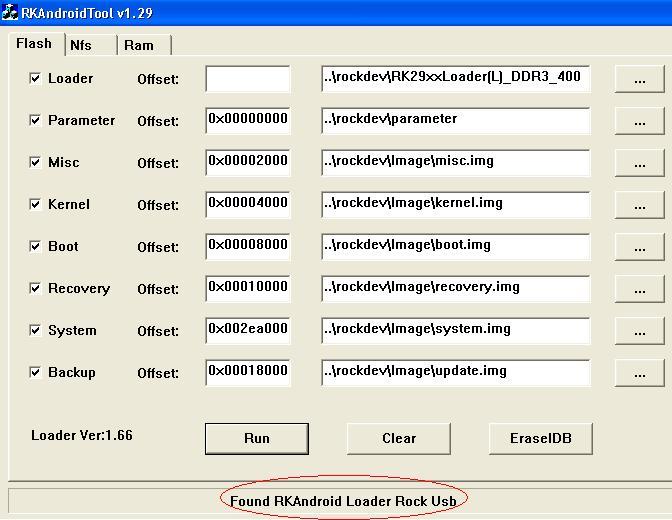Click the Recovery offset field 0x00010000
The image size is (672, 520).
click(x=248, y=289)
